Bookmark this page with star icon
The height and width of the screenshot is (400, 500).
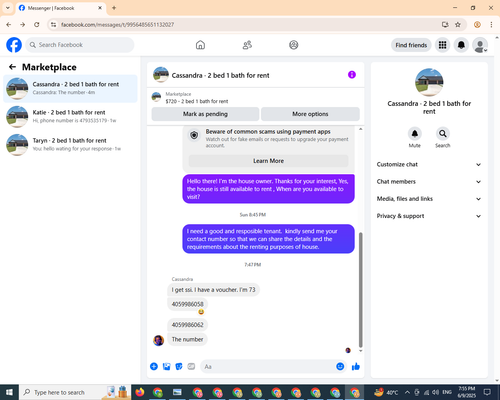[458, 24]
